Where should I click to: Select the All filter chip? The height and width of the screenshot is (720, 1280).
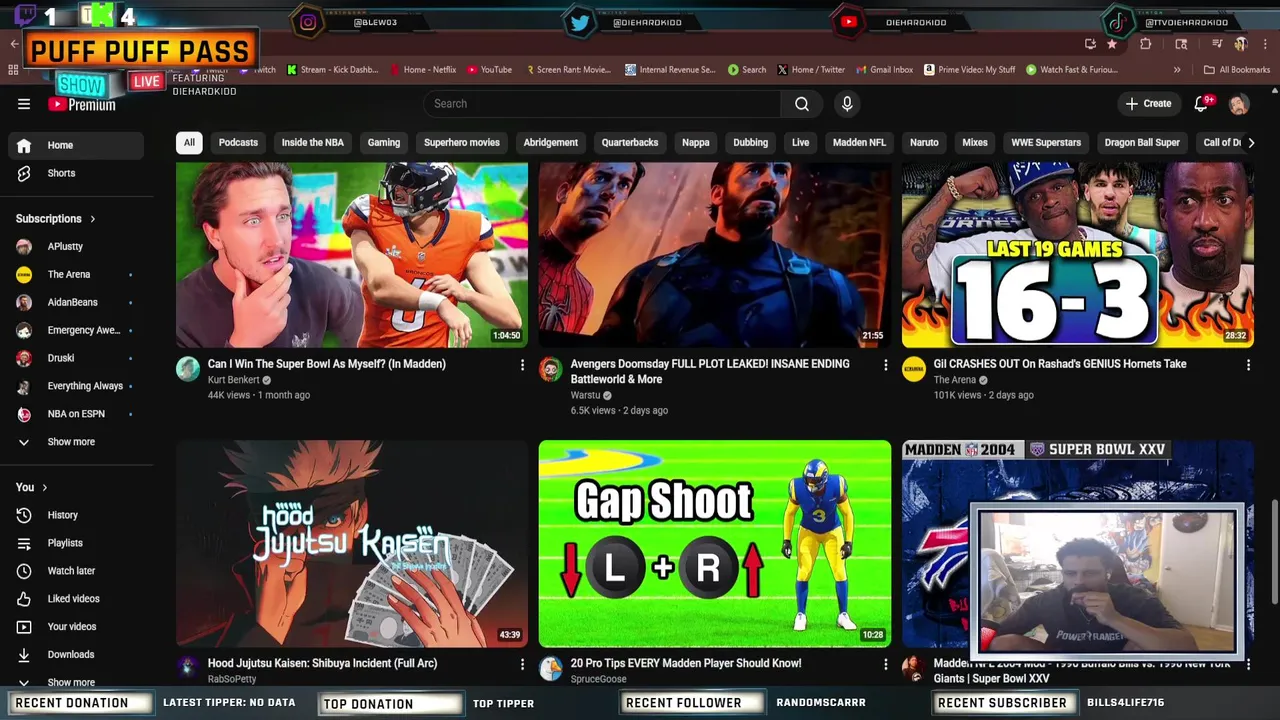point(189,143)
